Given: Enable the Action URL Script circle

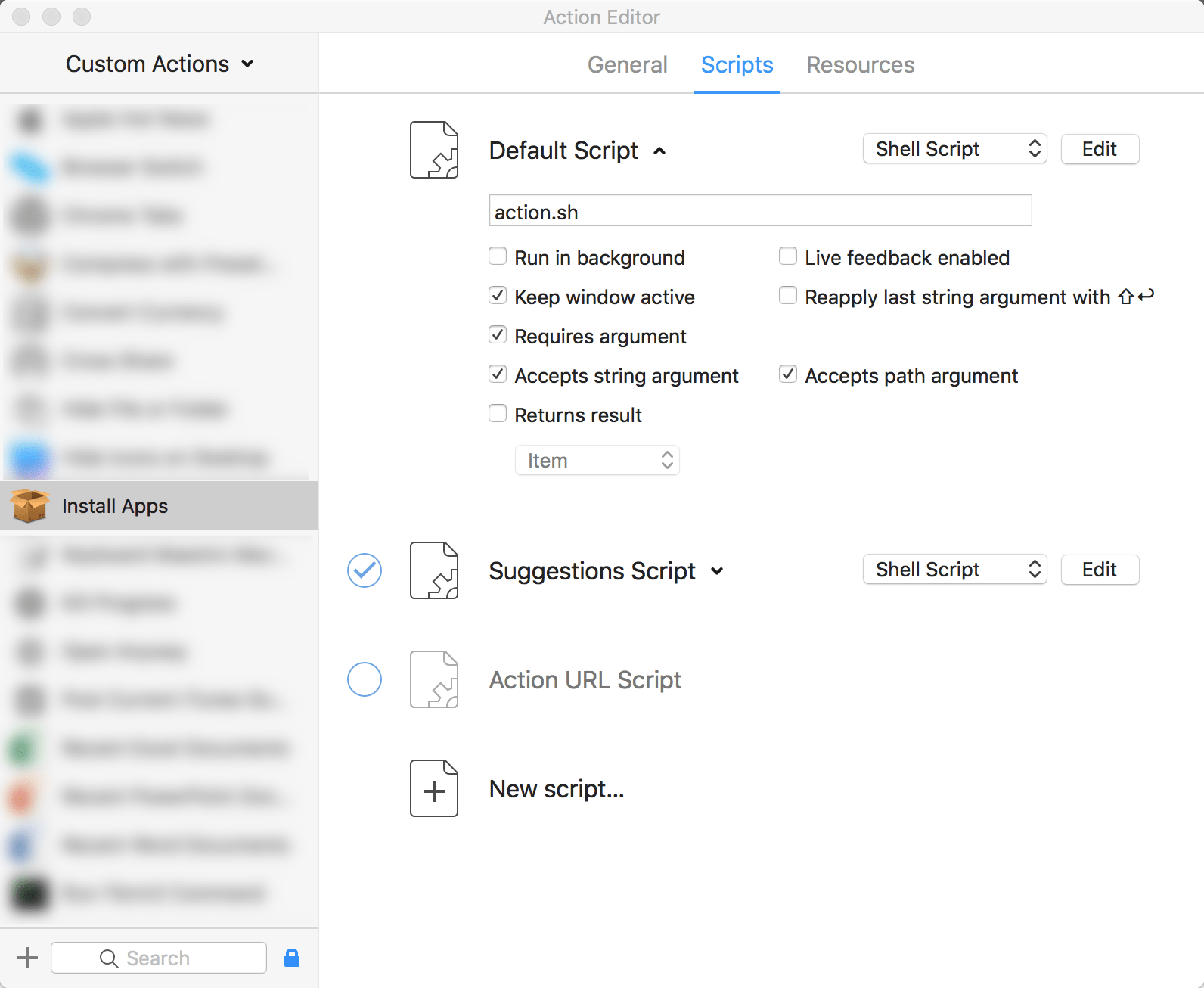Looking at the screenshot, I should (x=364, y=679).
